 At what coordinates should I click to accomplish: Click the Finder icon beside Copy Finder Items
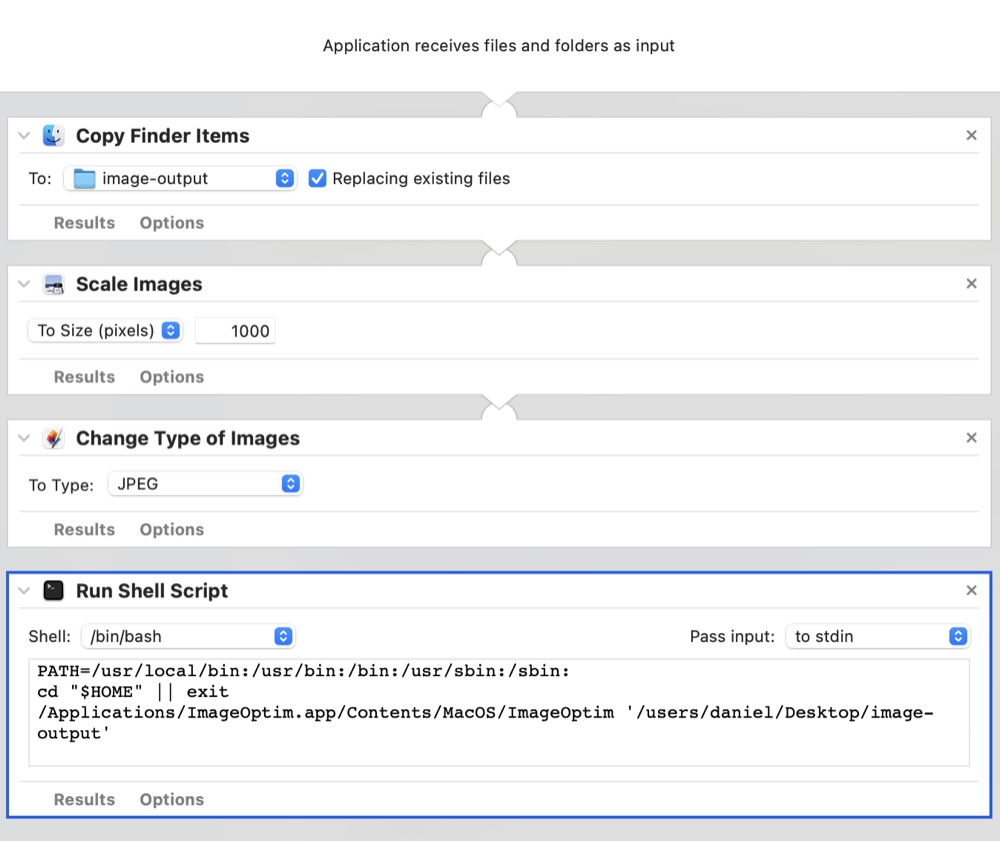[53, 136]
